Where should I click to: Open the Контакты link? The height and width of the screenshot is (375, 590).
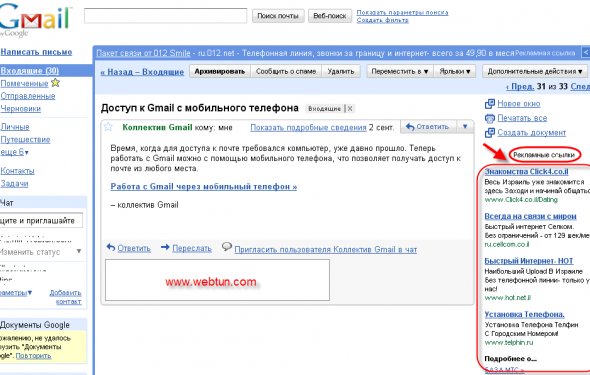[17, 171]
